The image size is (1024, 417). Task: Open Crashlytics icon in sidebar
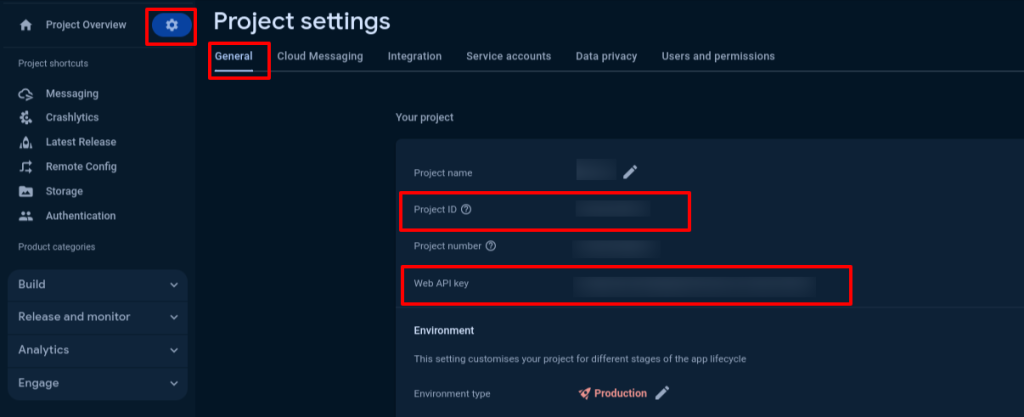pos(26,117)
